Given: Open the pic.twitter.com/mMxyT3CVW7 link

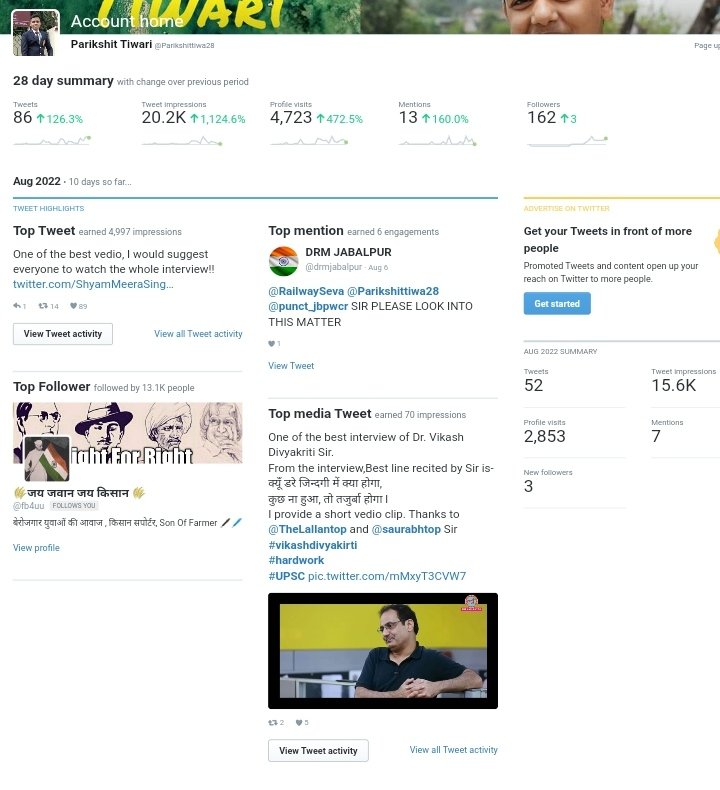Looking at the screenshot, I should pos(387,576).
